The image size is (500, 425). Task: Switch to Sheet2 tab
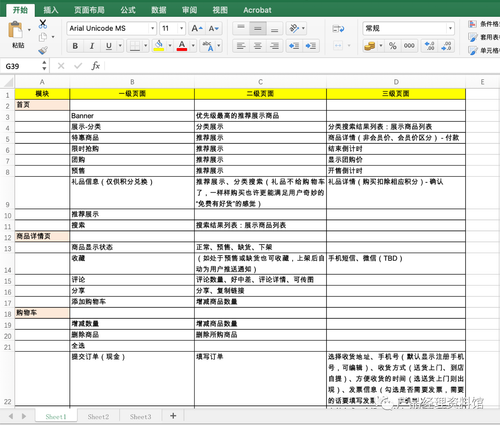click(98, 417)
